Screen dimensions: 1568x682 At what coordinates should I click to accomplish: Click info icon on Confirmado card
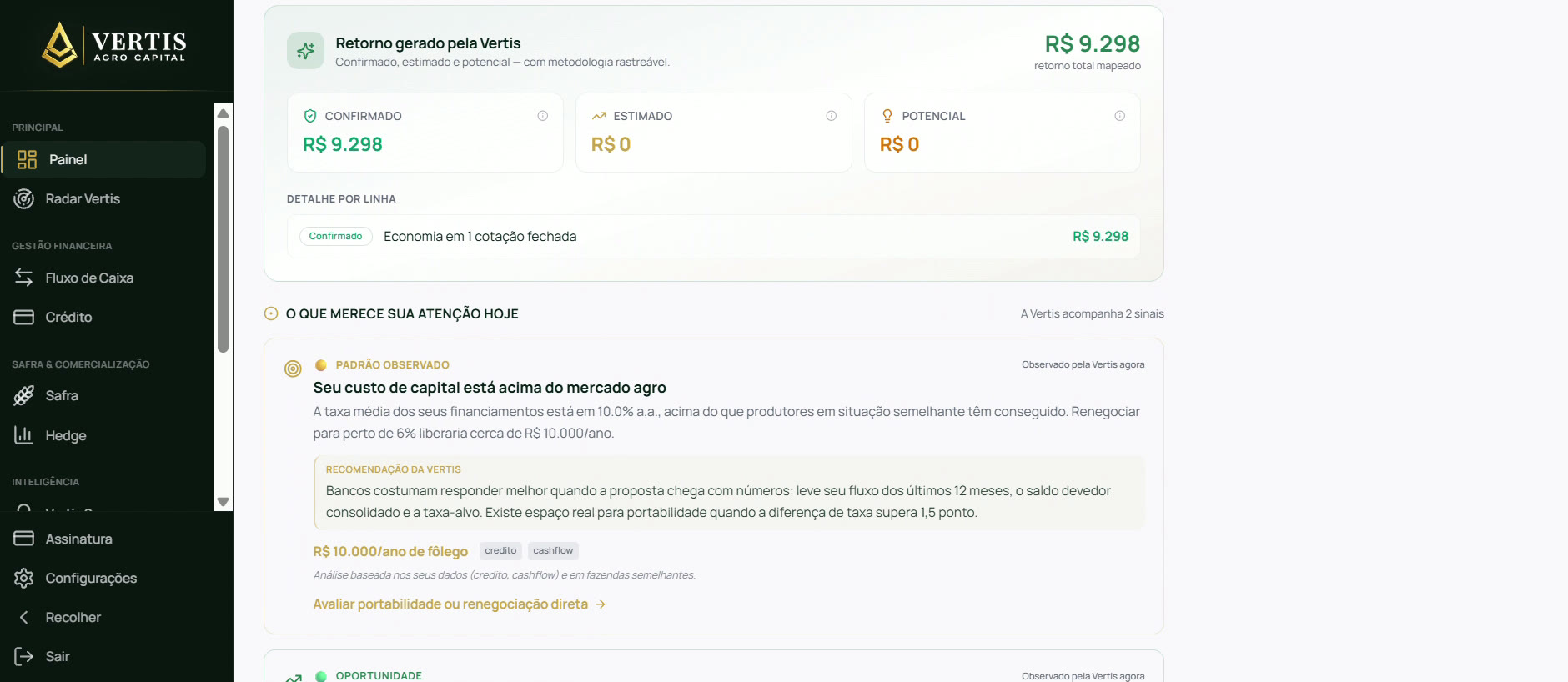543,116
